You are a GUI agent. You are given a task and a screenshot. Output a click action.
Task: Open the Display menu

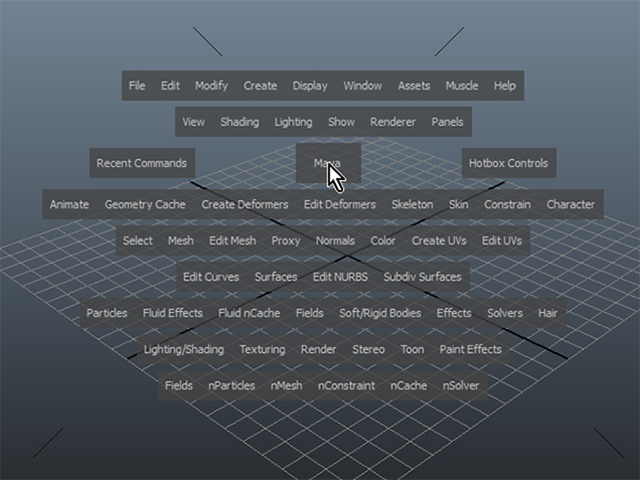310,86
